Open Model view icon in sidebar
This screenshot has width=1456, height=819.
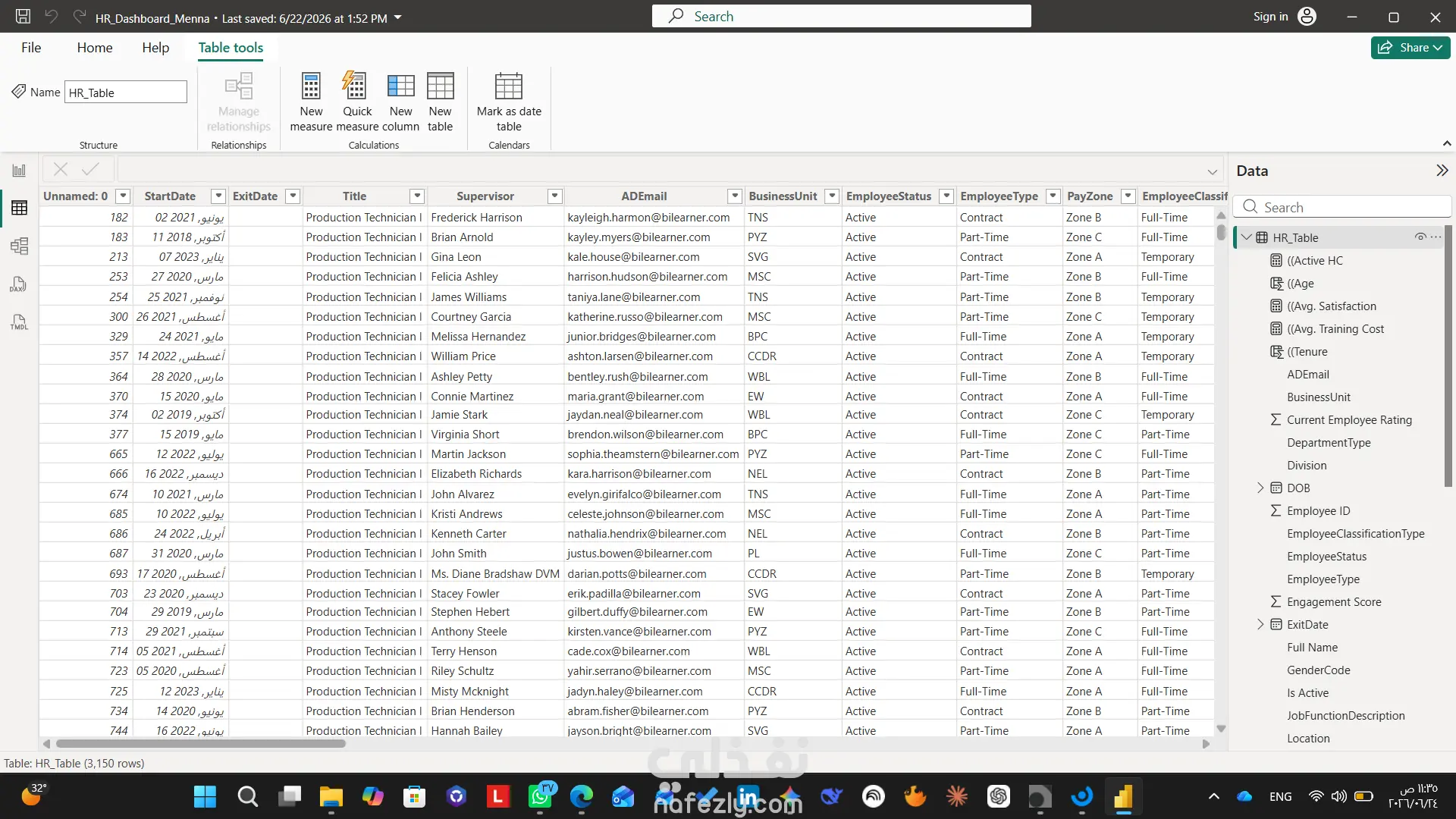point(19,246)
